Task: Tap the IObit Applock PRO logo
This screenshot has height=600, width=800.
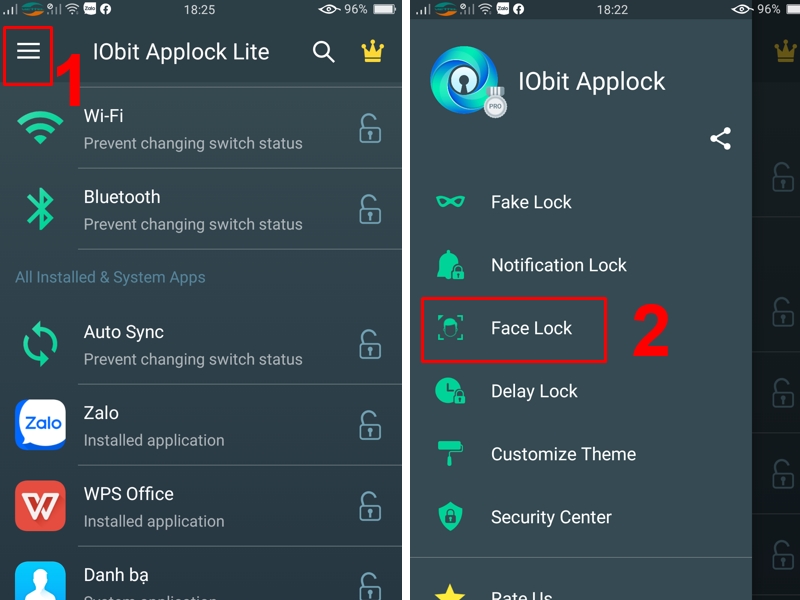Action: pos(467,82)
